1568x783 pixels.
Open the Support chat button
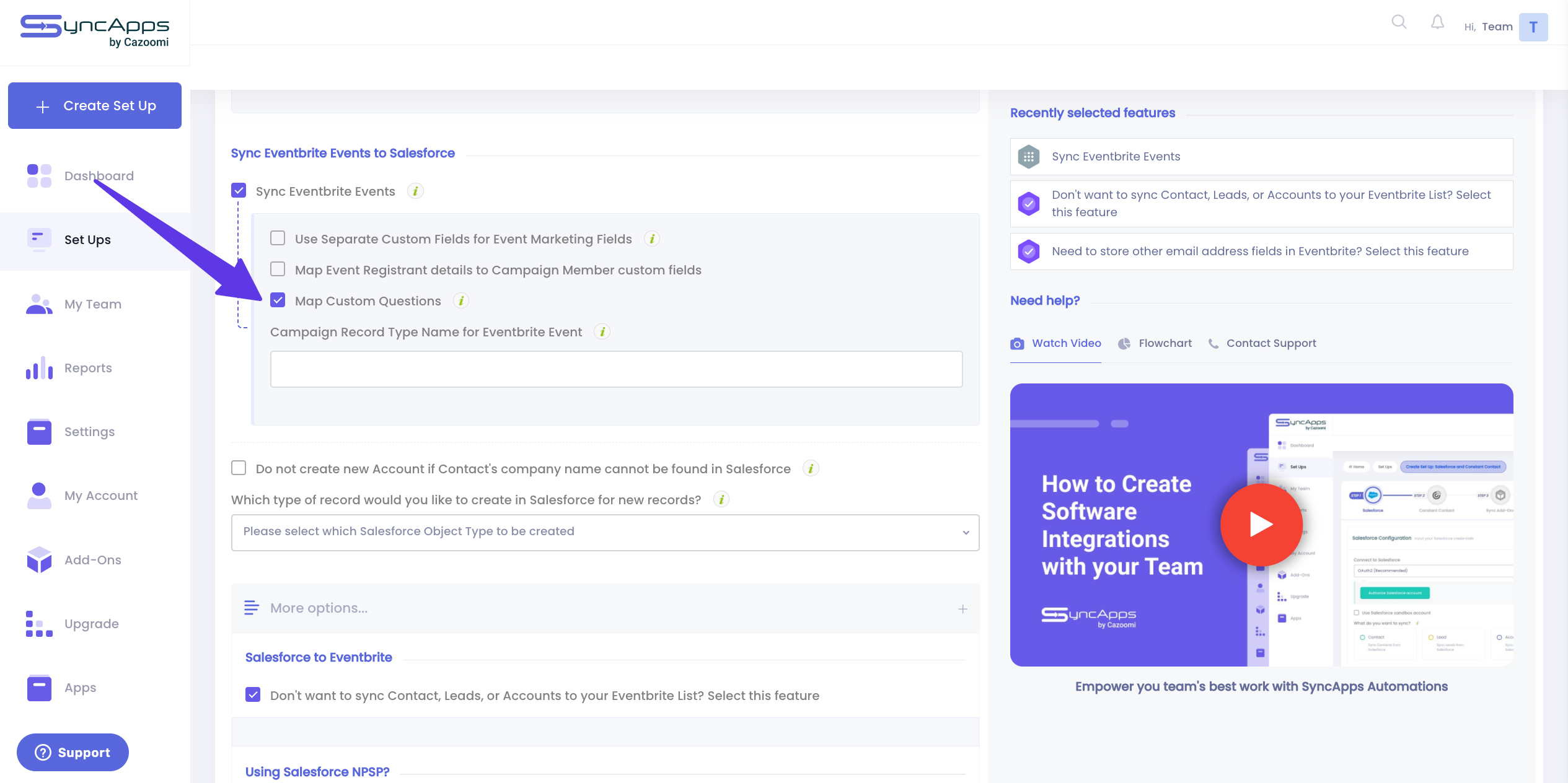(x=73, y=753)
